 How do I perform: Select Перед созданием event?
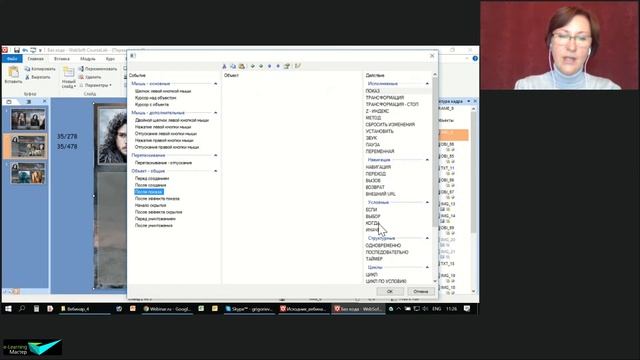tap(152, 179)
